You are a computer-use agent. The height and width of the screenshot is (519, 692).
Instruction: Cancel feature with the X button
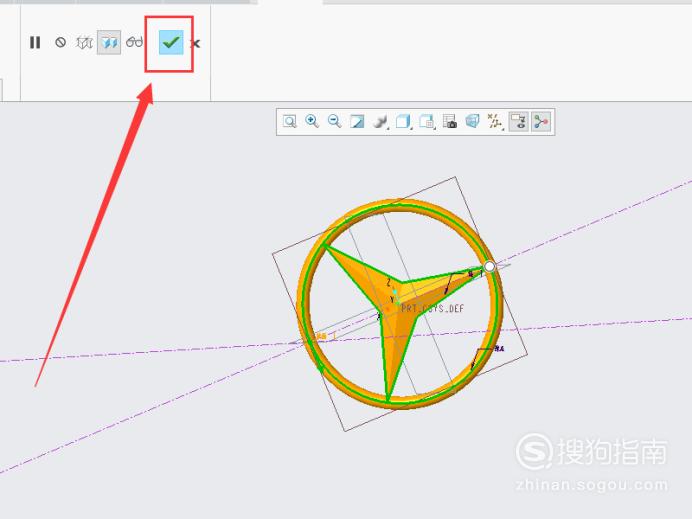pyautogui.click(x=195, y=43)
